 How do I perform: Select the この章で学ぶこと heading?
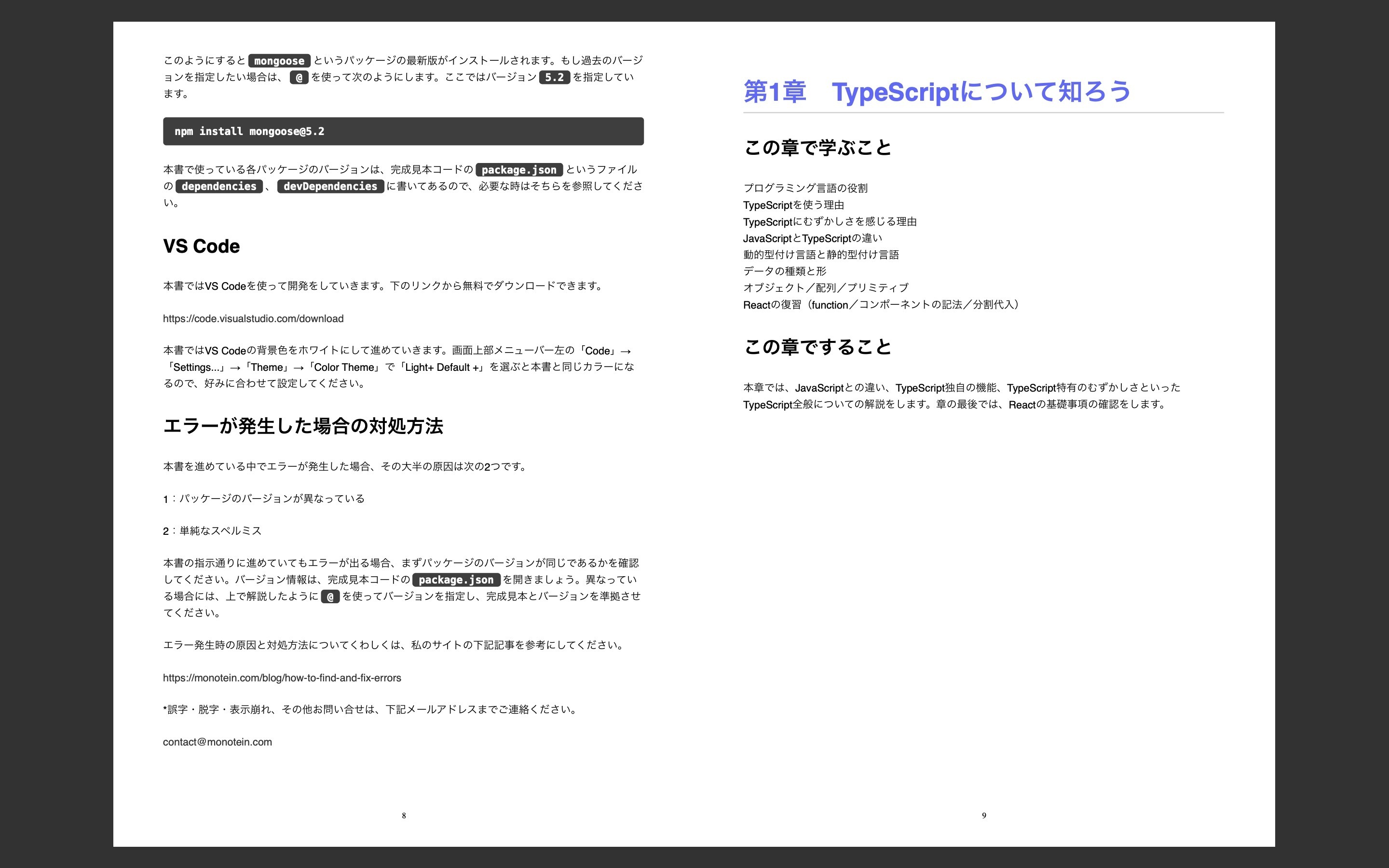pyautogui.click(x=817, y=148)
